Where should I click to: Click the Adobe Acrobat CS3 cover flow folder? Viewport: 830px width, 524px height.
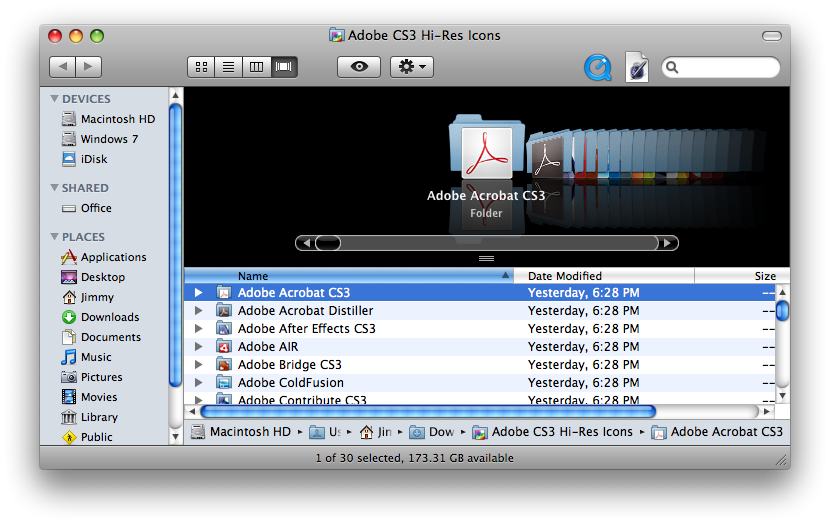(486, 148)
